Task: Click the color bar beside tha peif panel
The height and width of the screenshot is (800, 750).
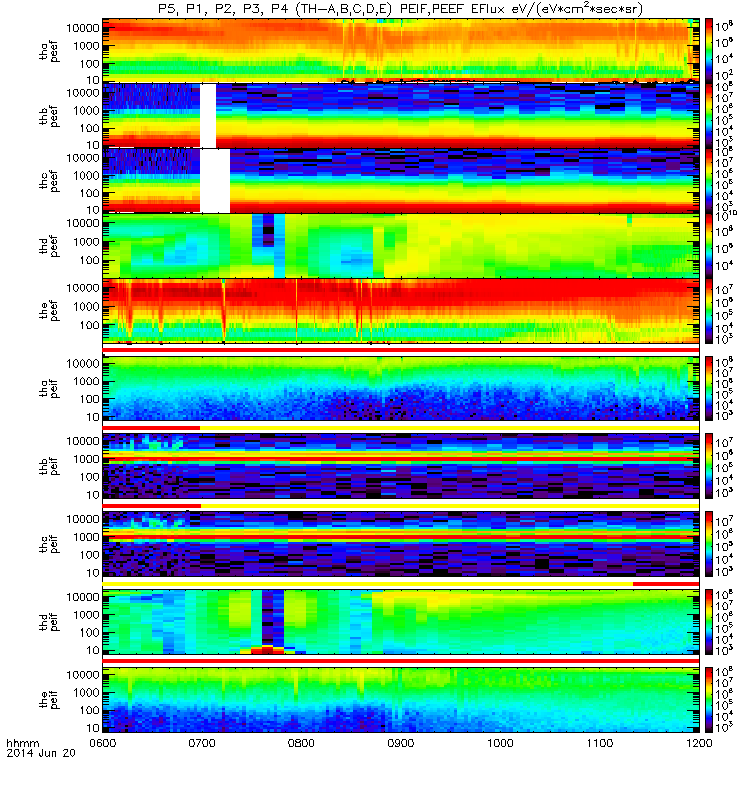Action: pyautogui.click(x=709, y=388)
